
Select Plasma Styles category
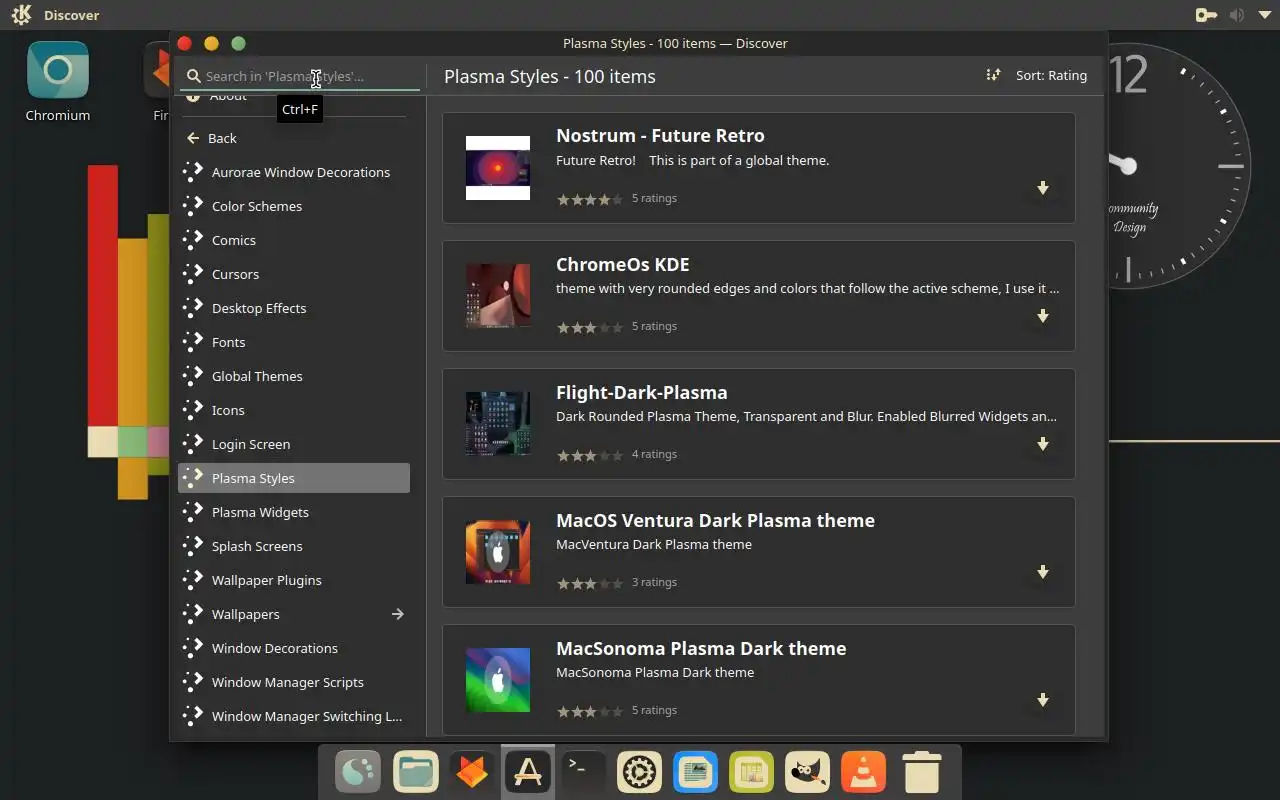pyautogui.click(x=294, y=478)
